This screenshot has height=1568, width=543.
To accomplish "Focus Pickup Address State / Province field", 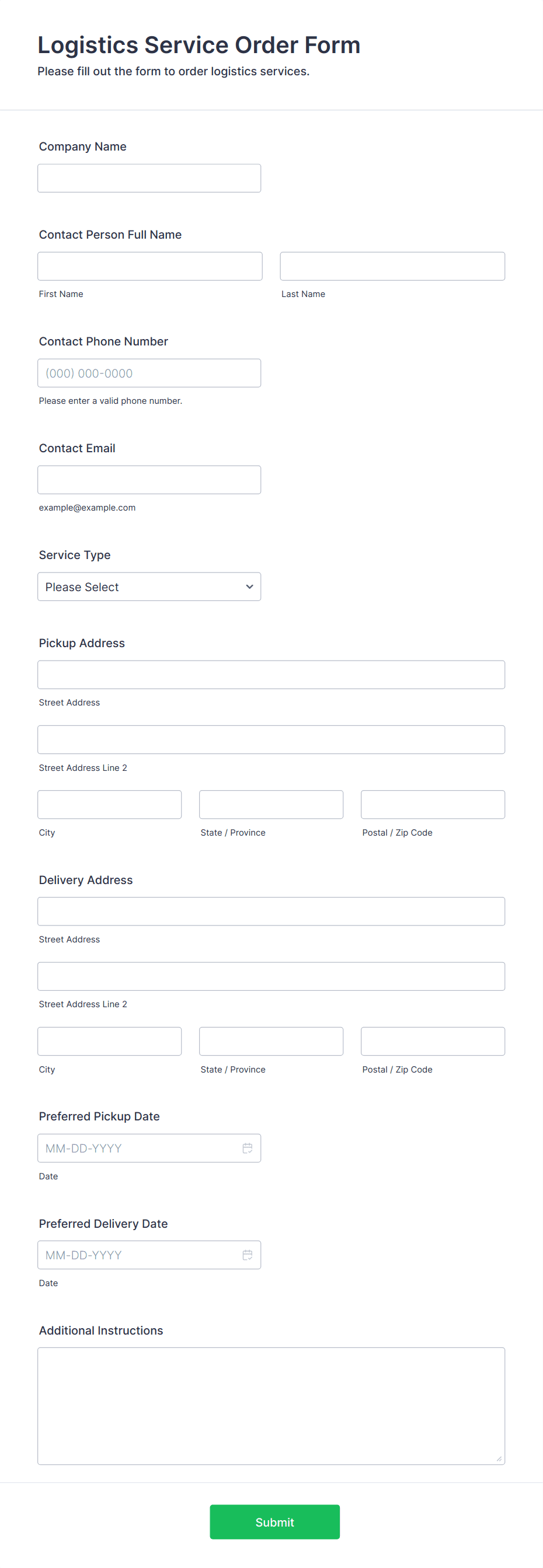I will pos(271,804).
